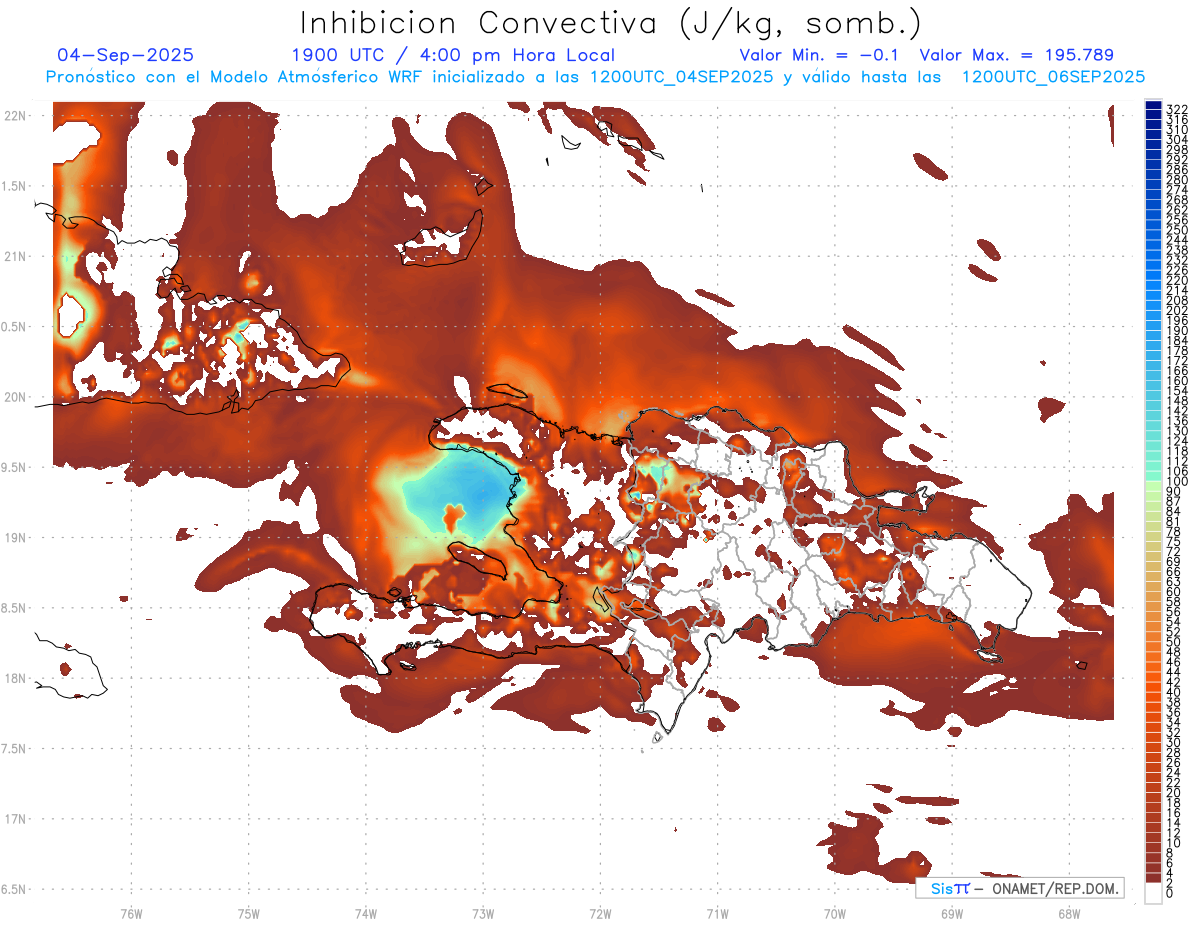The width and height of the screenshot is (1200, 927).
Task: Click the WRF model forecast description line
Action: tap(595, 77)
